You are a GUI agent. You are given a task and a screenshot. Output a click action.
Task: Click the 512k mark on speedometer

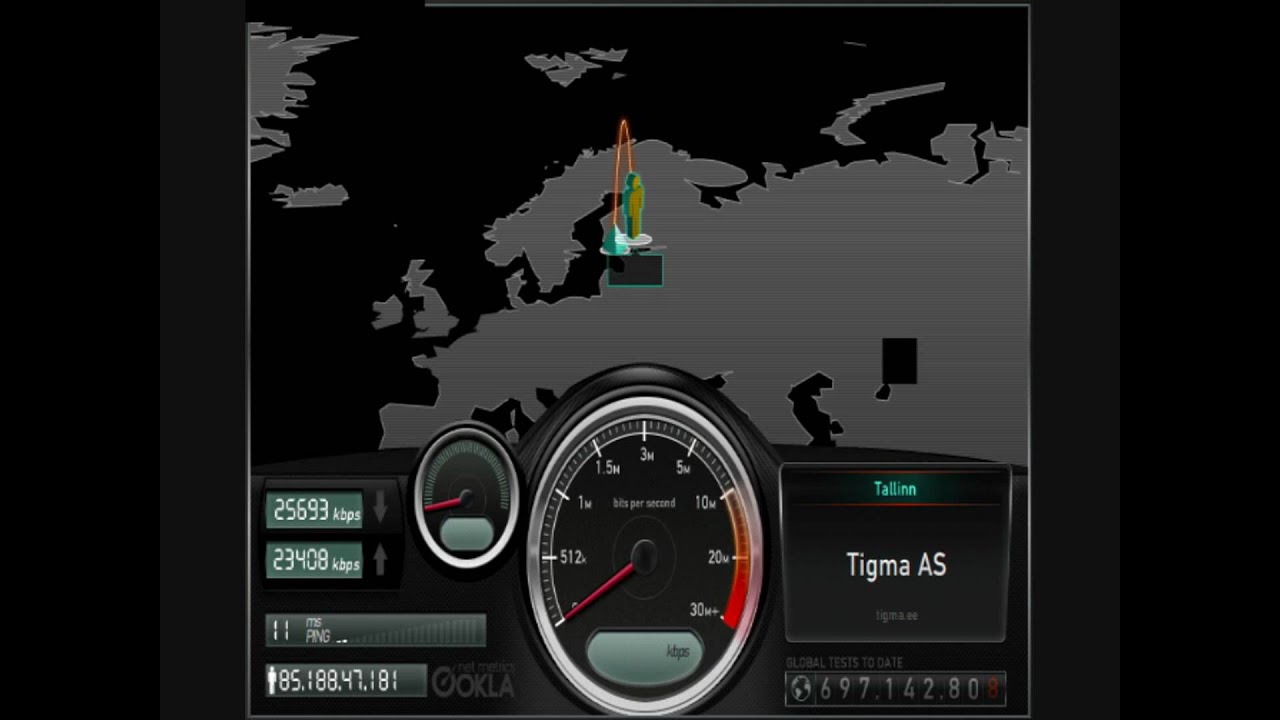[573, 557]
